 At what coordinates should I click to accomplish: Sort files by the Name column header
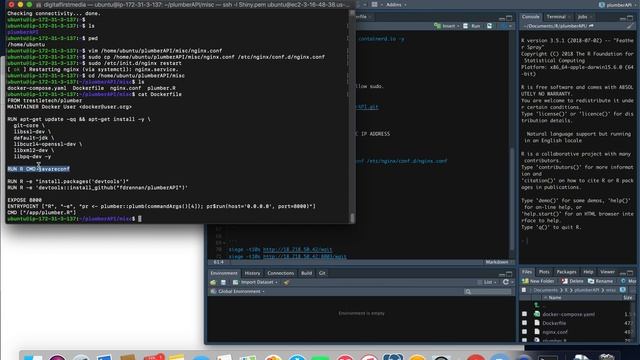555,298
